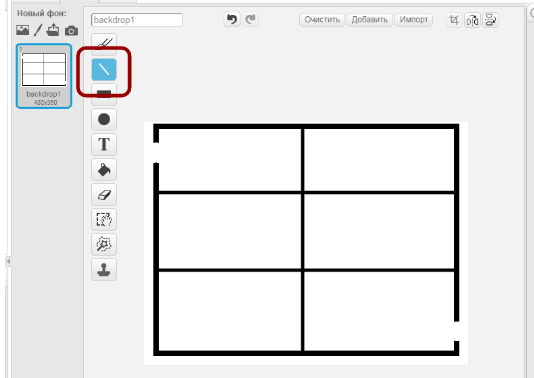The height and width of the screenshot is (378, 534).
Task: Redo the last paint action
Action: [250, 19]
